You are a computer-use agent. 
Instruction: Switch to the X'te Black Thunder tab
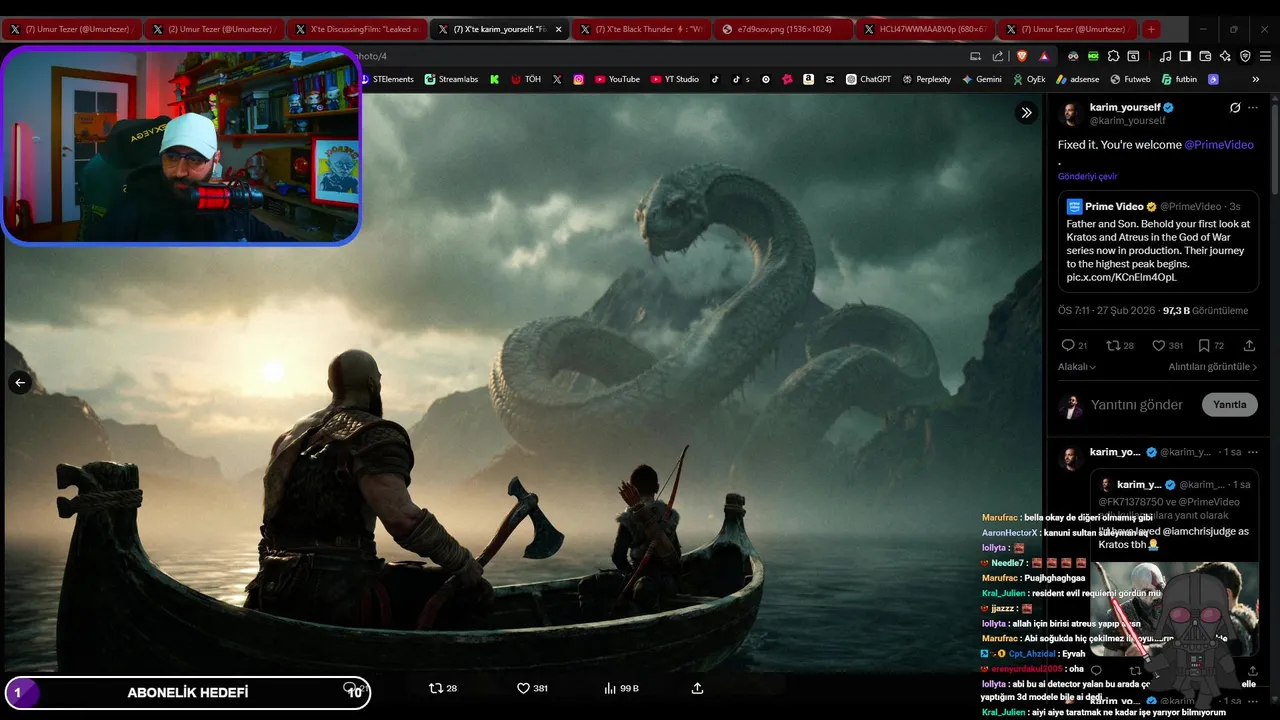(x=641, y=29)
